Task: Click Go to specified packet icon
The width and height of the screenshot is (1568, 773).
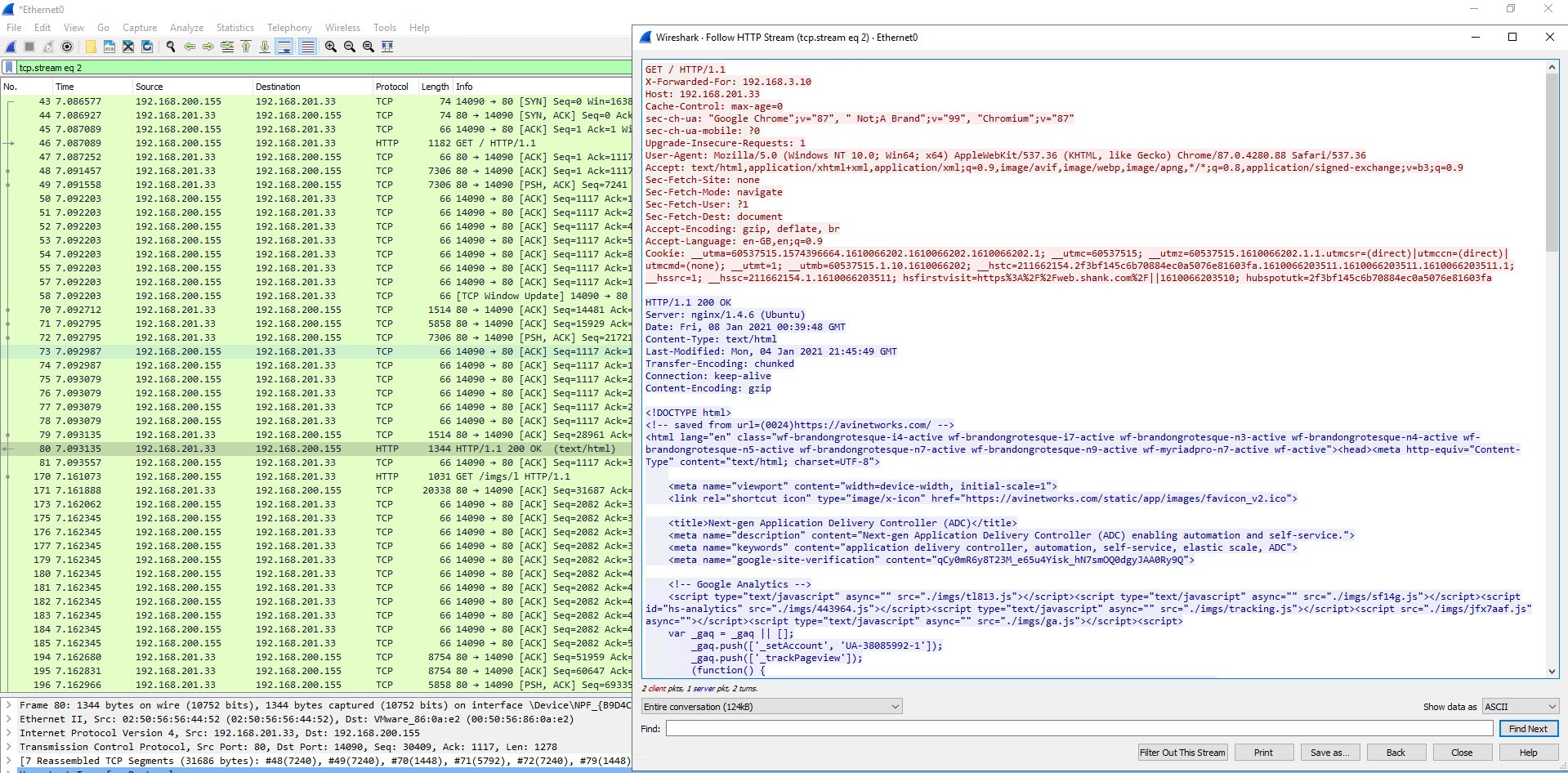Action: pos(227,47)
